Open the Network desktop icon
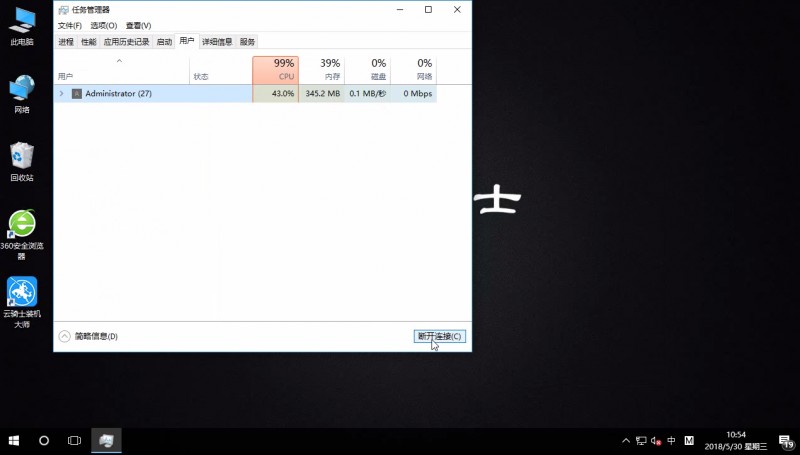The image size is (800, 455). (22, 94)
